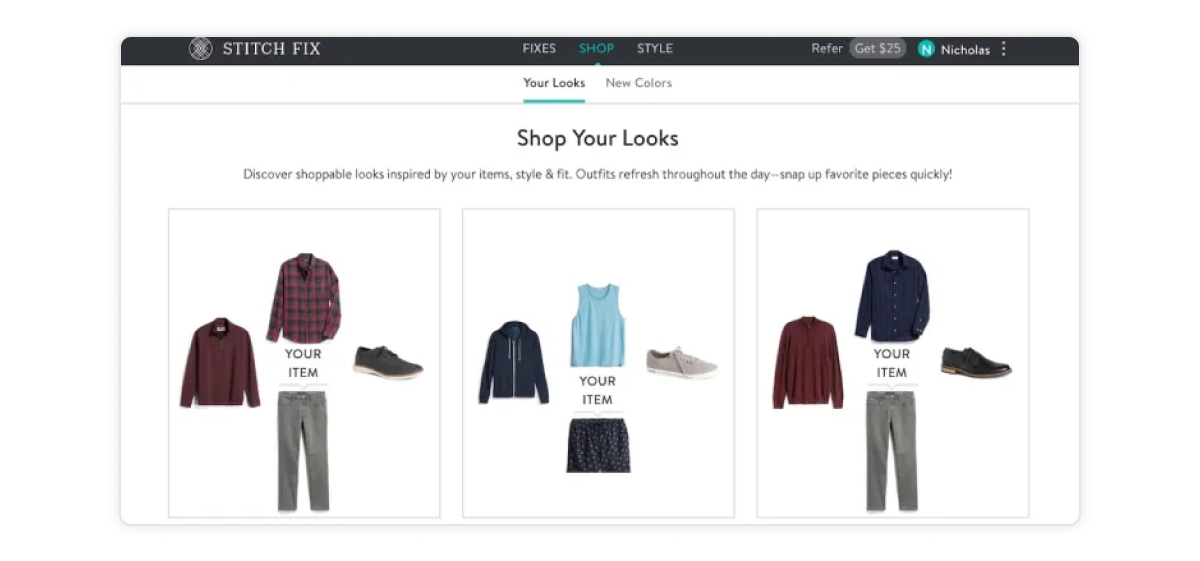
Task: Open the Fixes menu item
Action: [539, 48]
